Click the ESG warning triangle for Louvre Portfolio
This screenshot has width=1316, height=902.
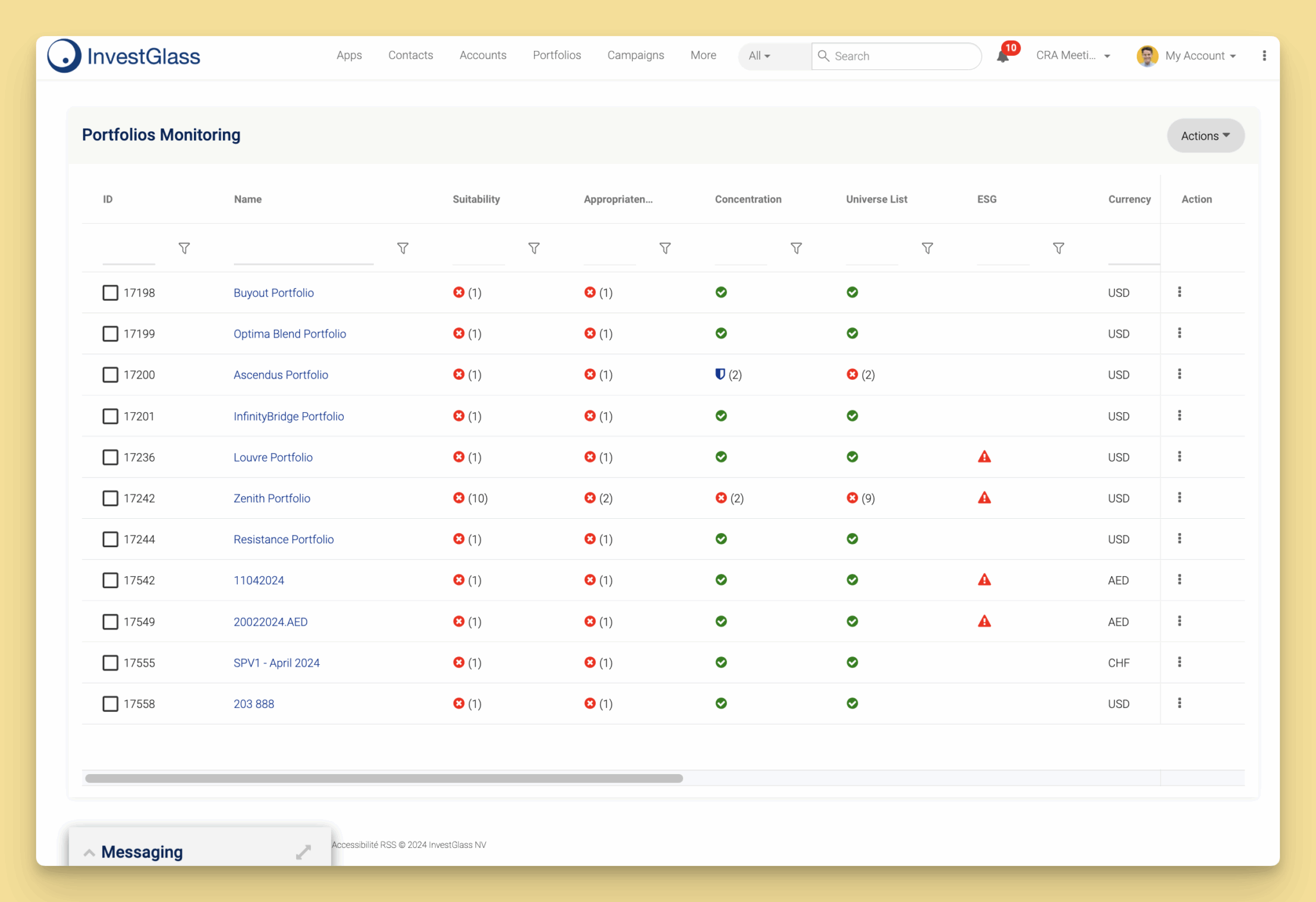[x=983, y=456]
